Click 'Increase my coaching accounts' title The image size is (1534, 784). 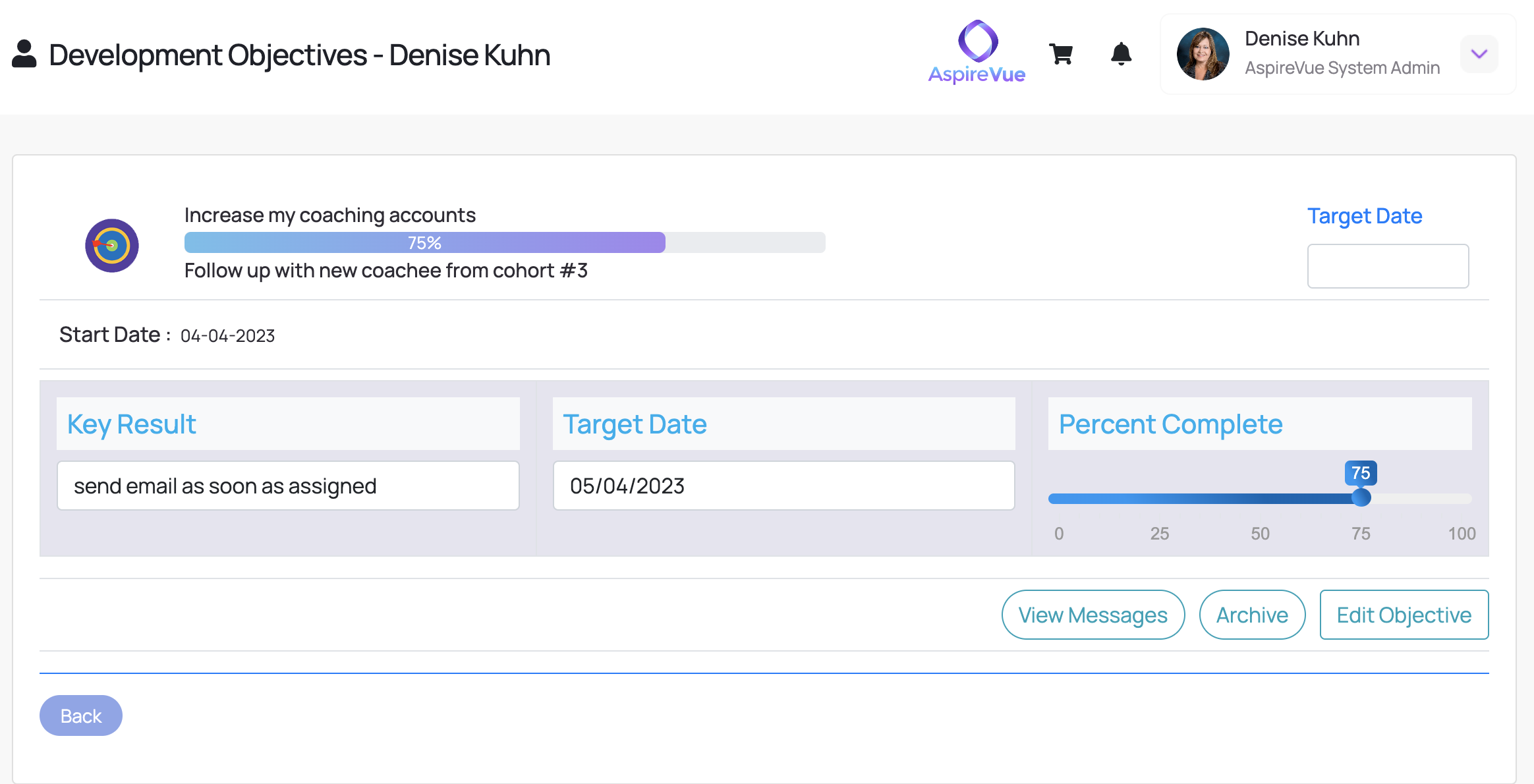pyautogui.click(x=330, y=215)
